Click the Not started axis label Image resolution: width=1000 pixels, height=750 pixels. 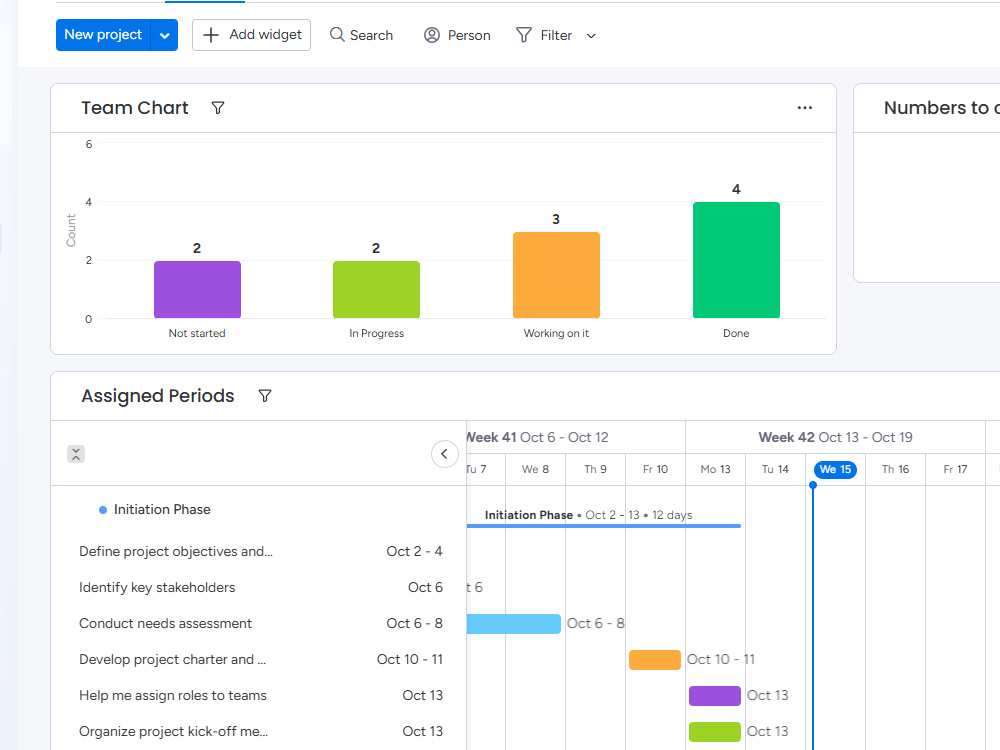pyautogui.click(x=197, y=334)
